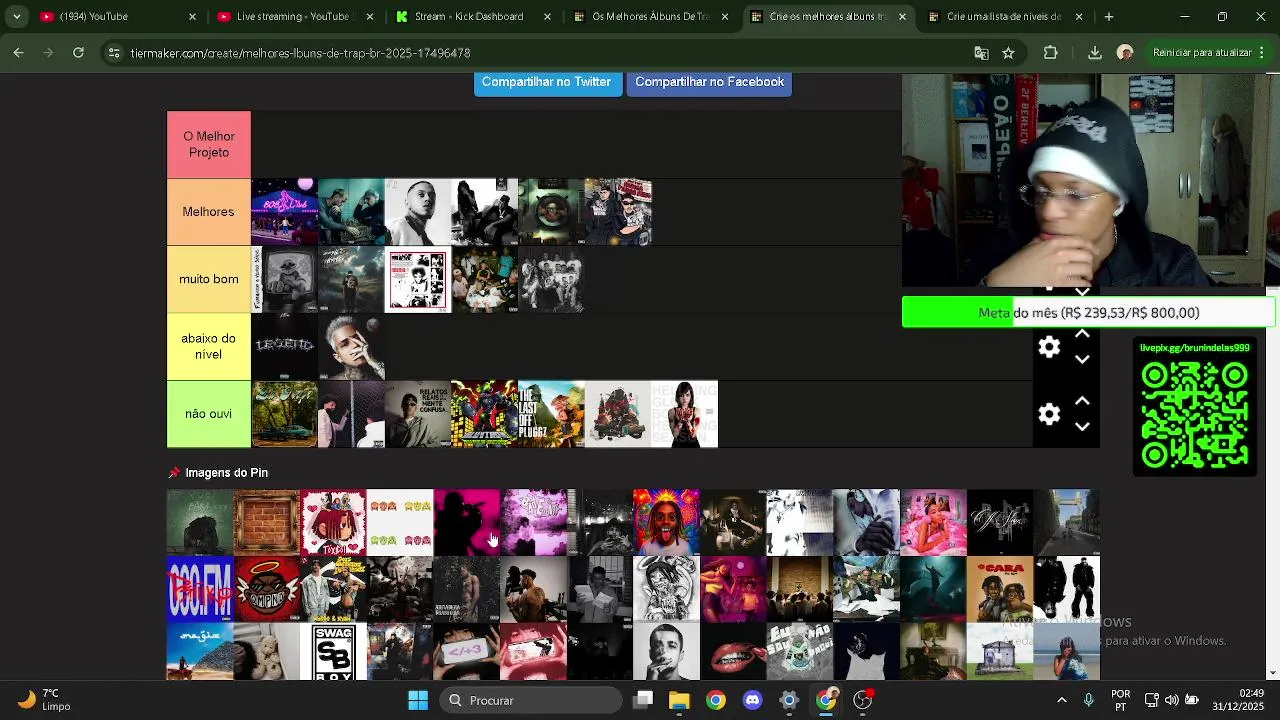The image size is (1280, 720).
Task: Open OBS Studio from taskbar
Action: click(x=863, y=700)
